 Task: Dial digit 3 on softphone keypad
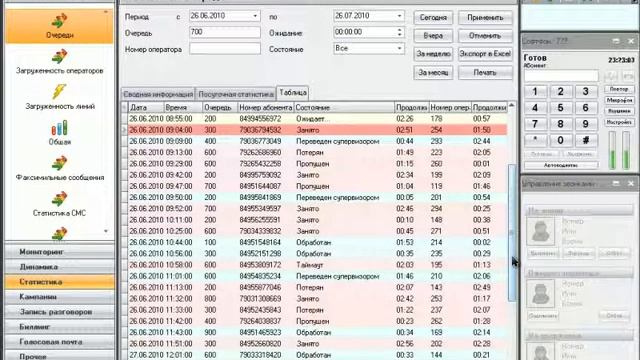coord(586,91)
